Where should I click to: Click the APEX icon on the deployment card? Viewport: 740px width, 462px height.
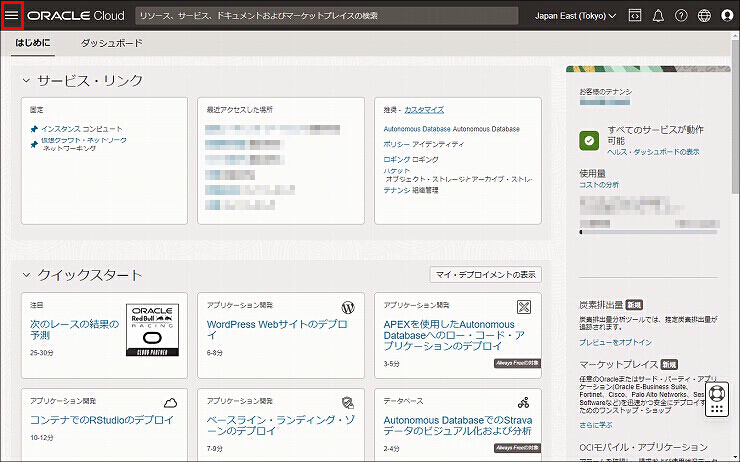coord(524,307)
